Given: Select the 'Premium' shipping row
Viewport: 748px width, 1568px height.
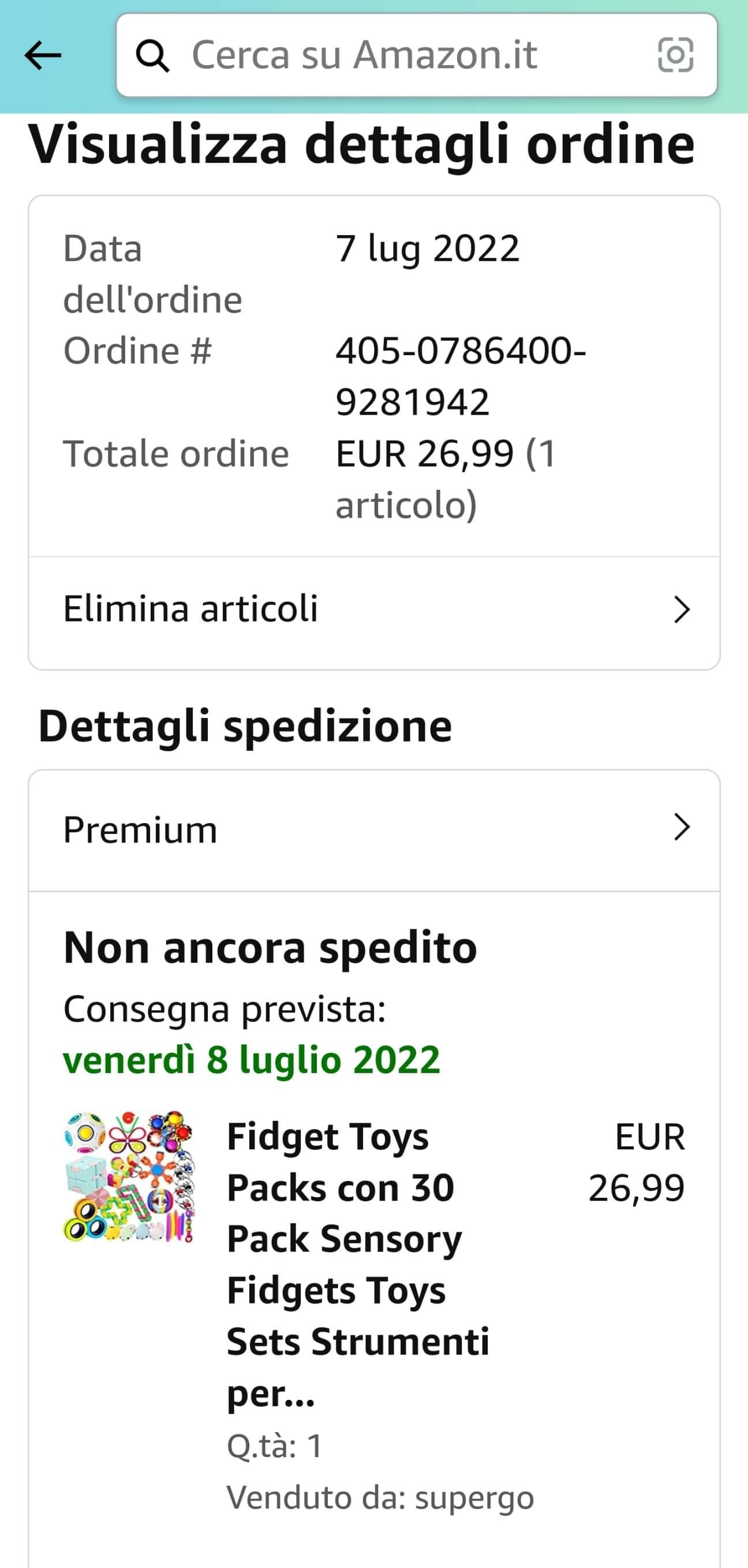Looking at the screenshot, I should click(x=140, y=830).
